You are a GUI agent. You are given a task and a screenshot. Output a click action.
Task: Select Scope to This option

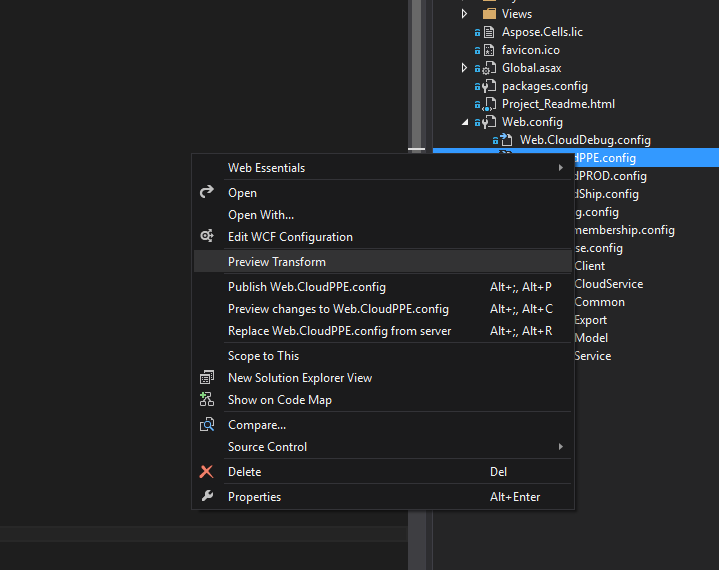click(x=263, y=356)
